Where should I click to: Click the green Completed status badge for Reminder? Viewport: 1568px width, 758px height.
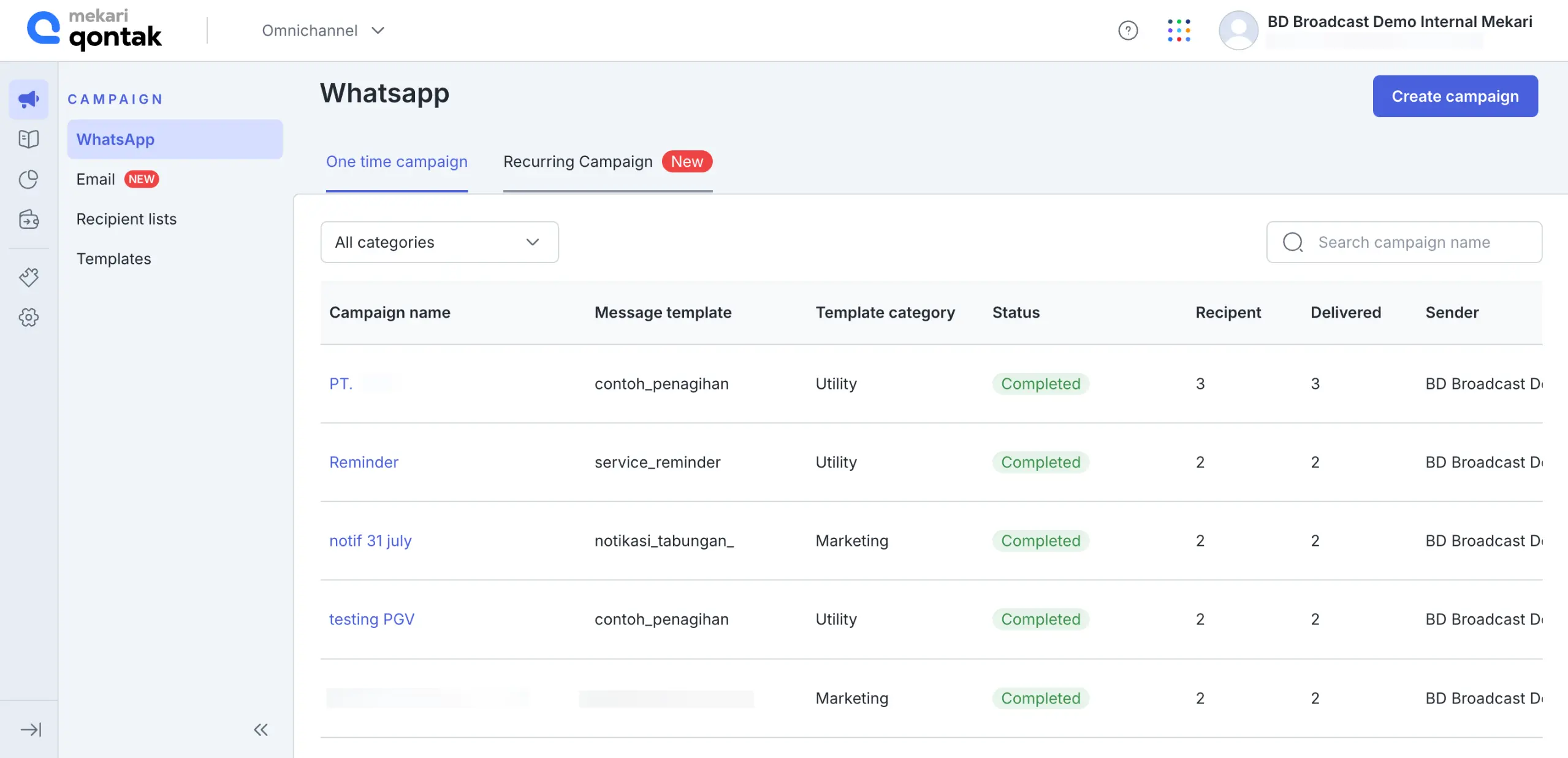point(1040,462)
